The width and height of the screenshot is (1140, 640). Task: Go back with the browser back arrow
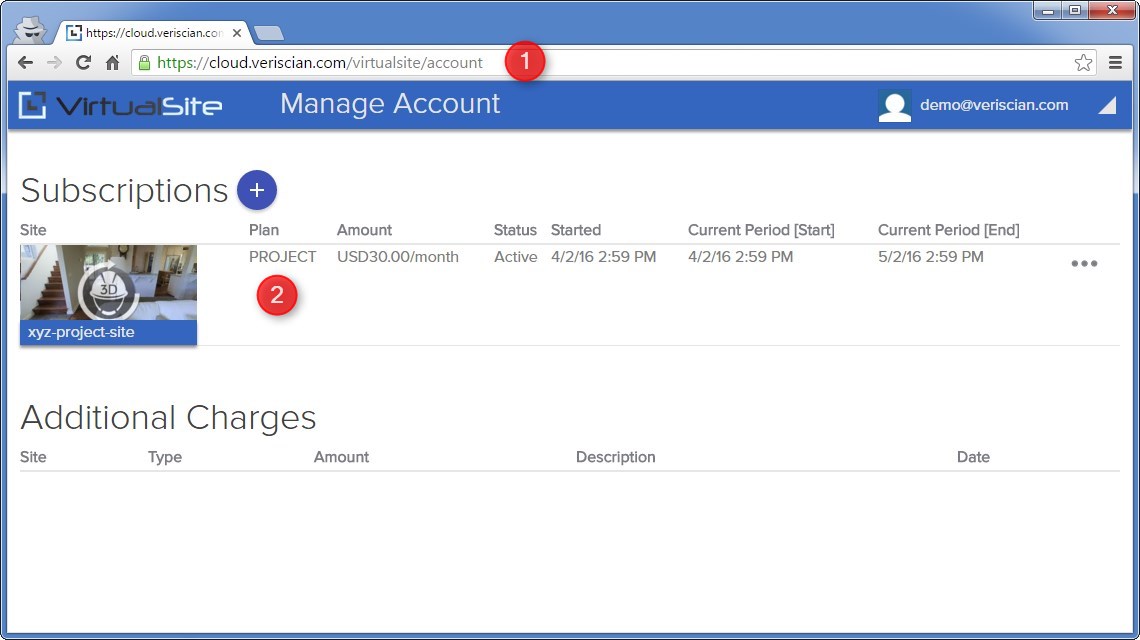(25, 63)
